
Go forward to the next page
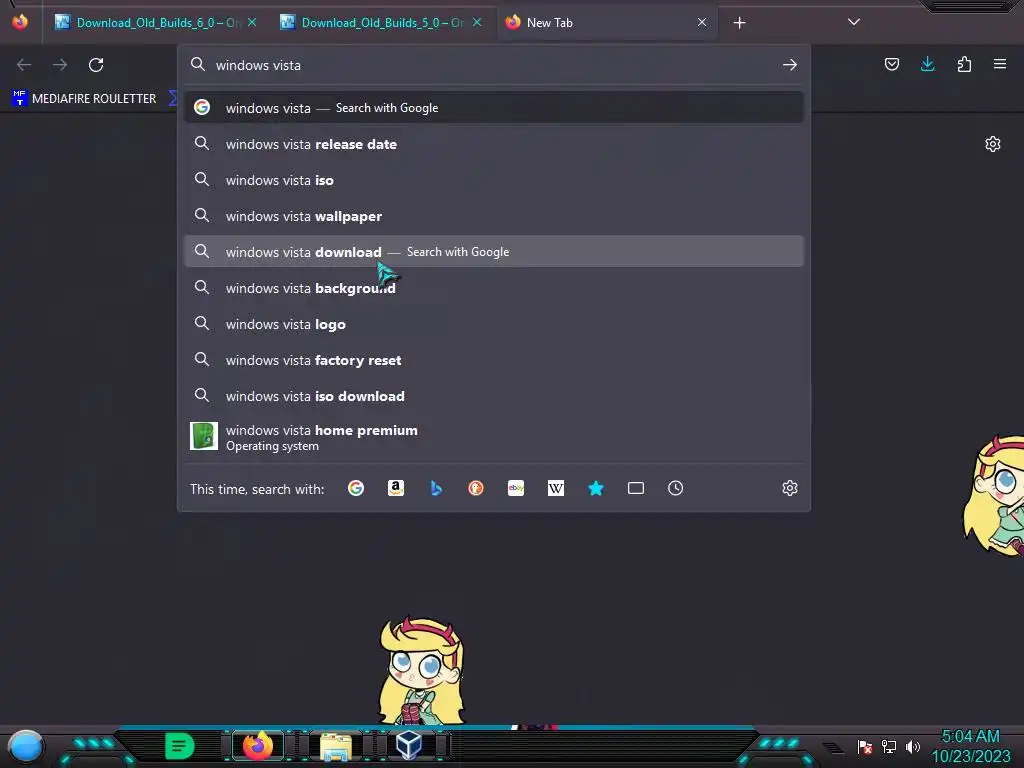click(60, 65)
